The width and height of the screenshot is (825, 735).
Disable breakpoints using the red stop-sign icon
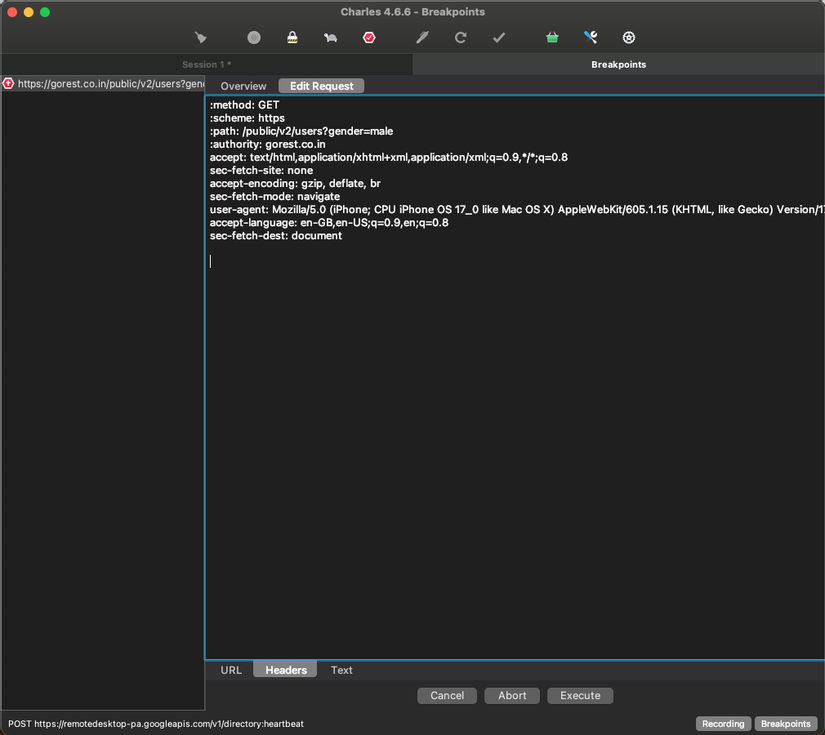(369, 37)
